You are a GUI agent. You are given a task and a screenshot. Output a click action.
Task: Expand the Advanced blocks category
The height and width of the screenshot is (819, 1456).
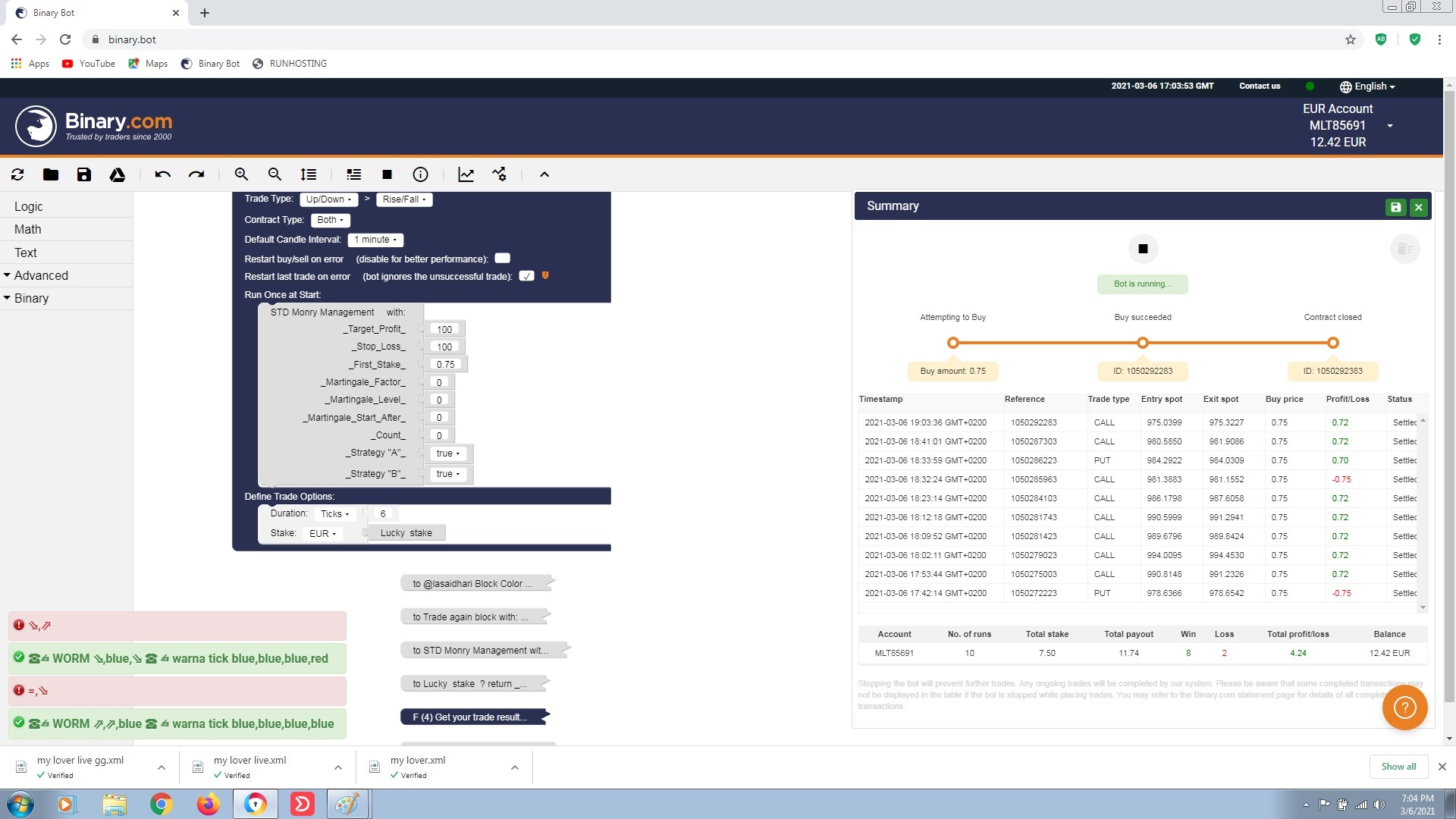[41, 275]
